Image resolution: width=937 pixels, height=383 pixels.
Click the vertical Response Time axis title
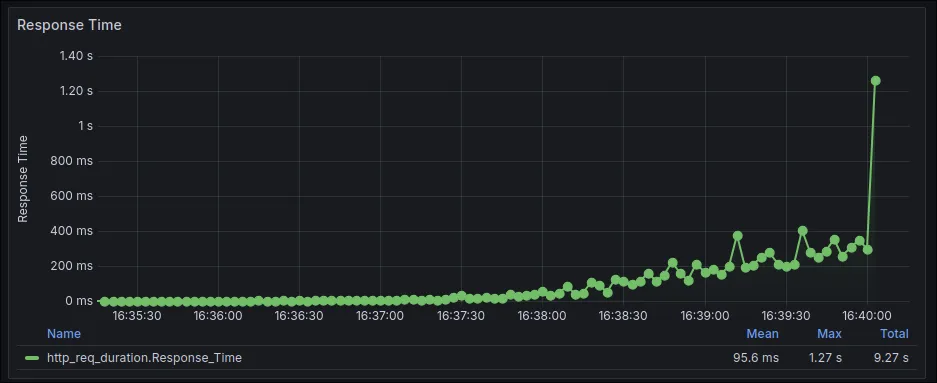pyautogui.click(x=23, y=179)
